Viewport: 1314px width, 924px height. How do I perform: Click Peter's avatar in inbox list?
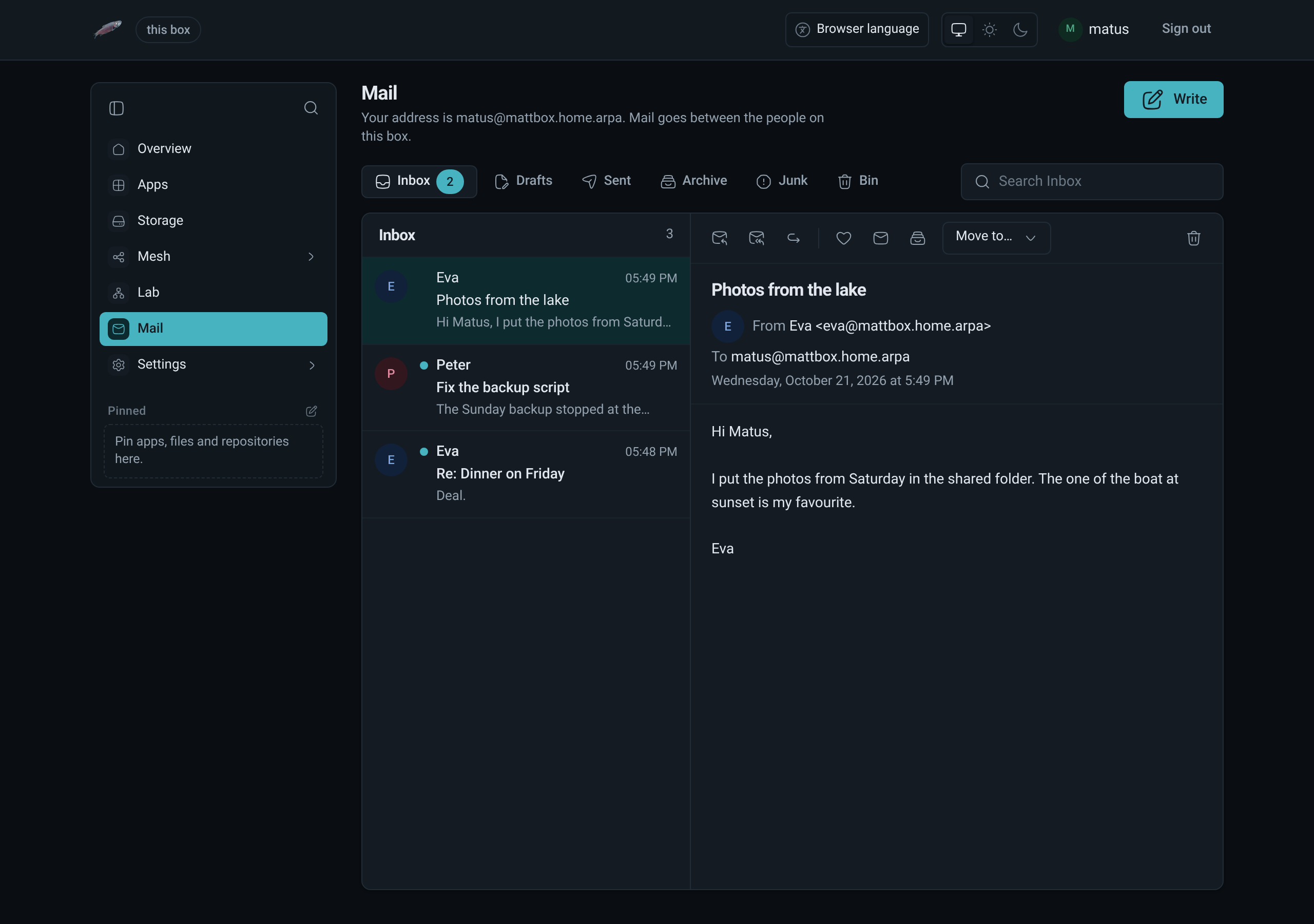click(x=391, y=373)
